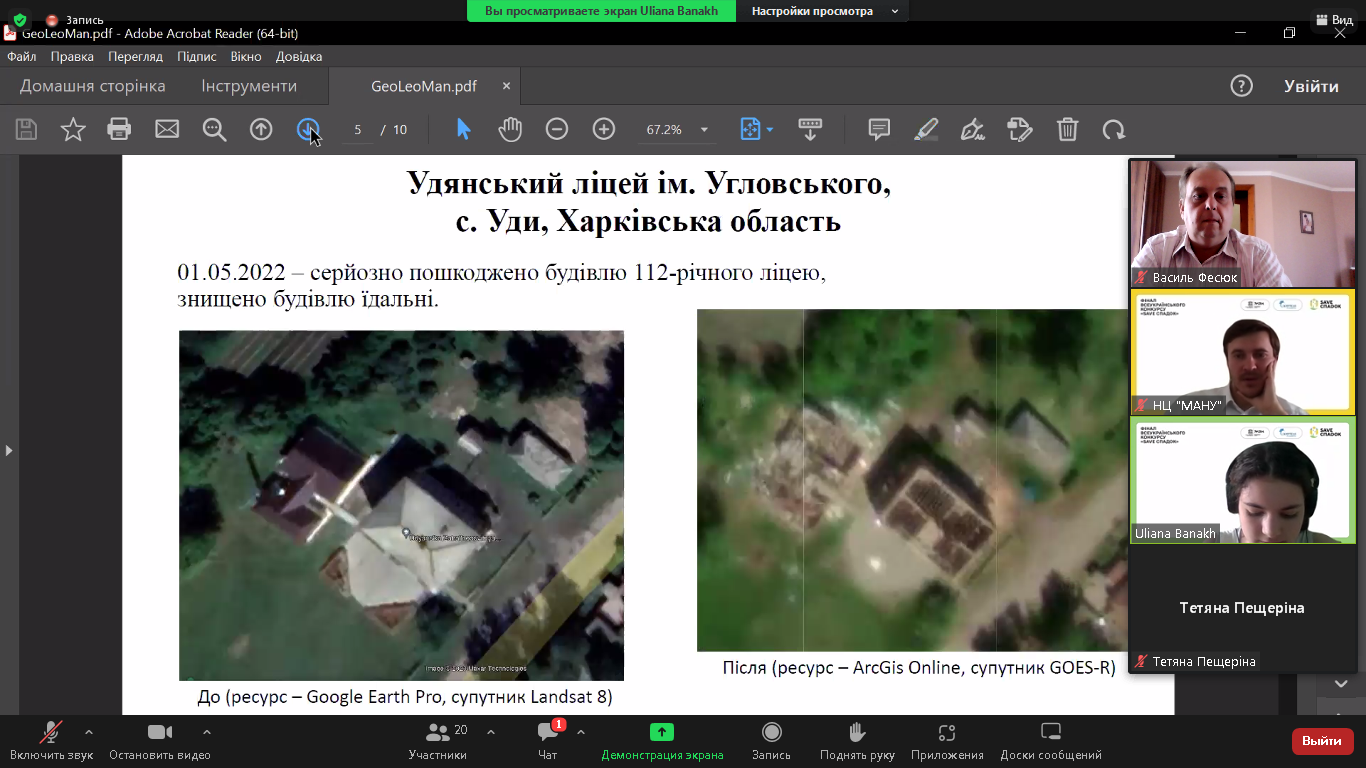Select the highlighter pen tool
The height and width of the screenshot is (768, 1366).
click(926, 129)
